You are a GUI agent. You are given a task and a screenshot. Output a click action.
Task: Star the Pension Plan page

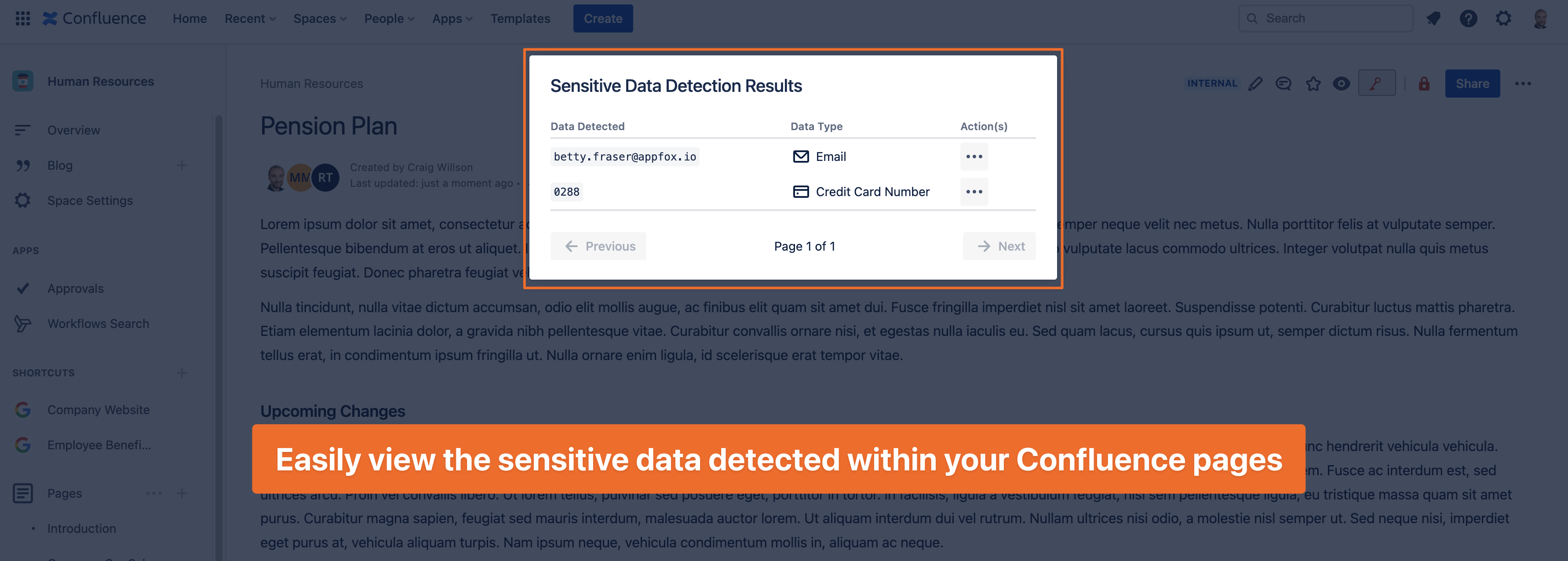click(1313, 84)
